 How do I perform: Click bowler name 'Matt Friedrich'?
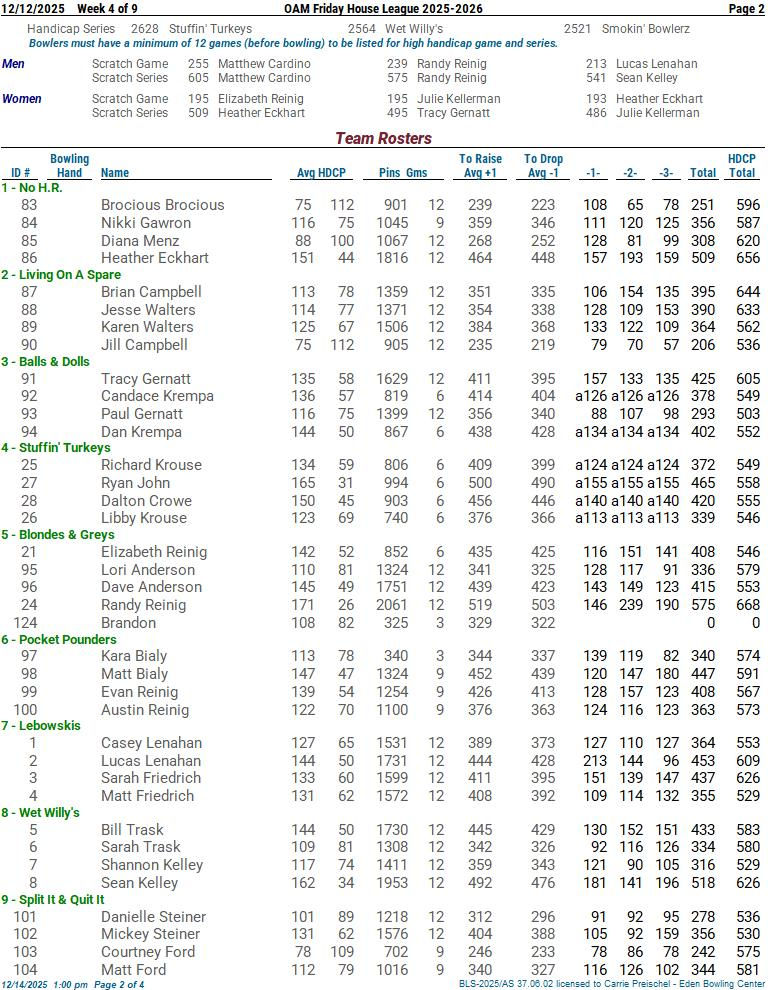coord(148,796)
